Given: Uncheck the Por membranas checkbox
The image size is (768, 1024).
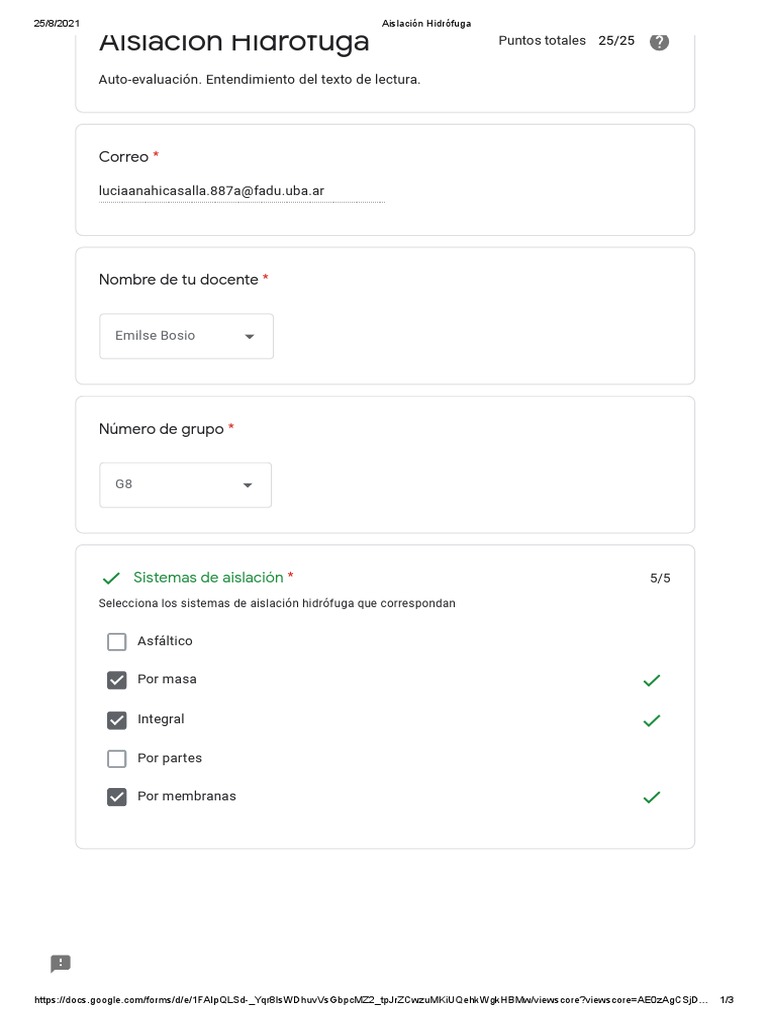Looking at the screenshot, I should coord(117,797).
